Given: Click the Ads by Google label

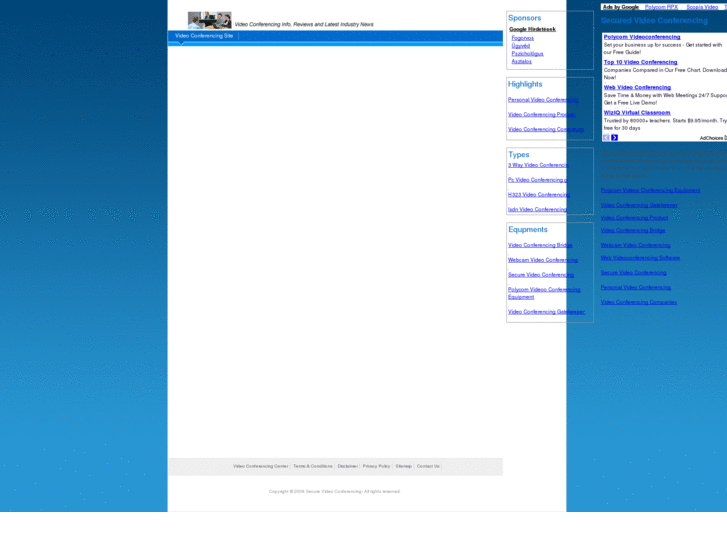Looking at the screenshot, I should pyautogui.click(x=621, y=7).
